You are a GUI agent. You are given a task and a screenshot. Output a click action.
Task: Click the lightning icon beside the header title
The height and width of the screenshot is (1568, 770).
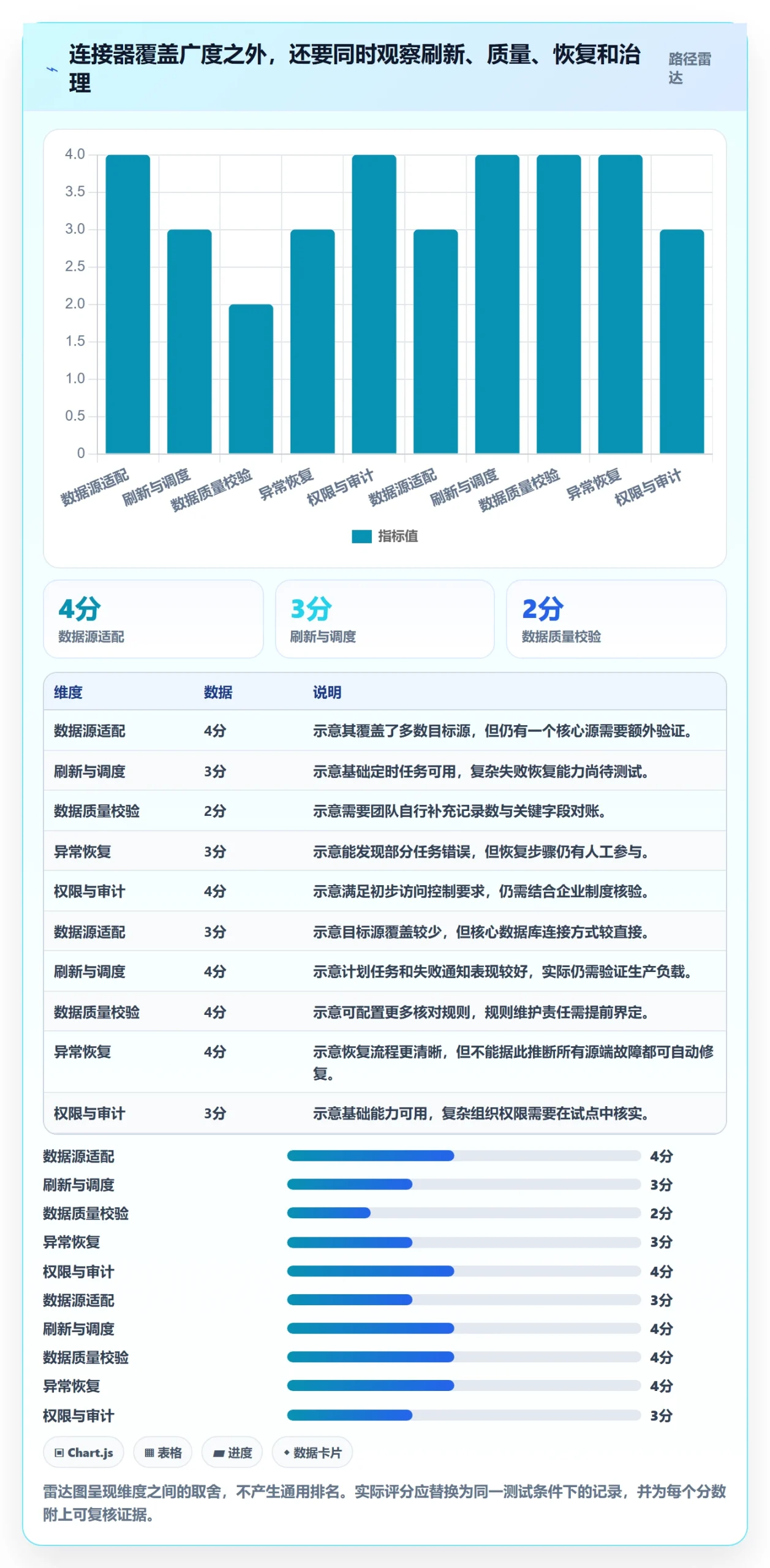point(52,69)
